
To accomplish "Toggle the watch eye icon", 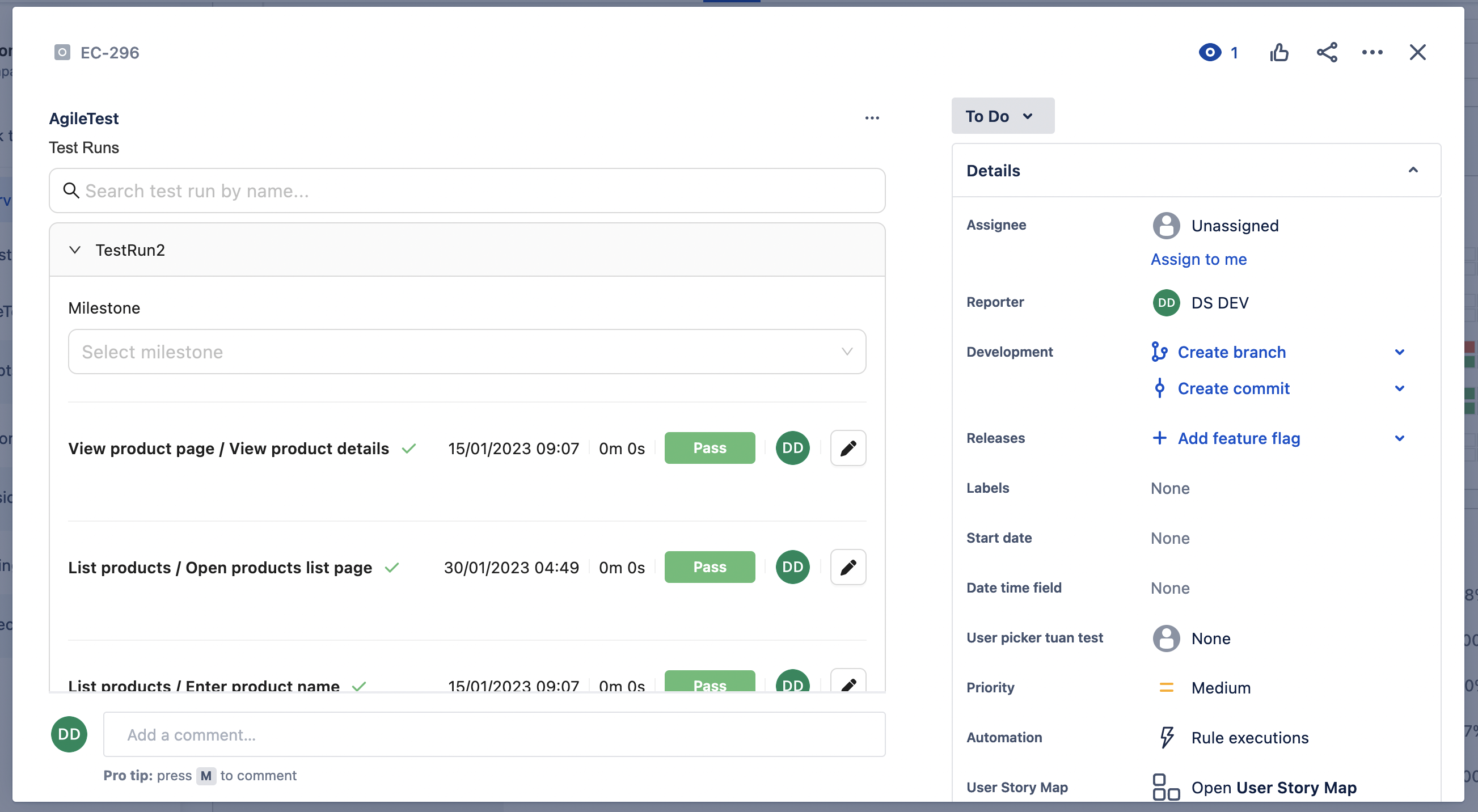I will [x=1210, y=52].
